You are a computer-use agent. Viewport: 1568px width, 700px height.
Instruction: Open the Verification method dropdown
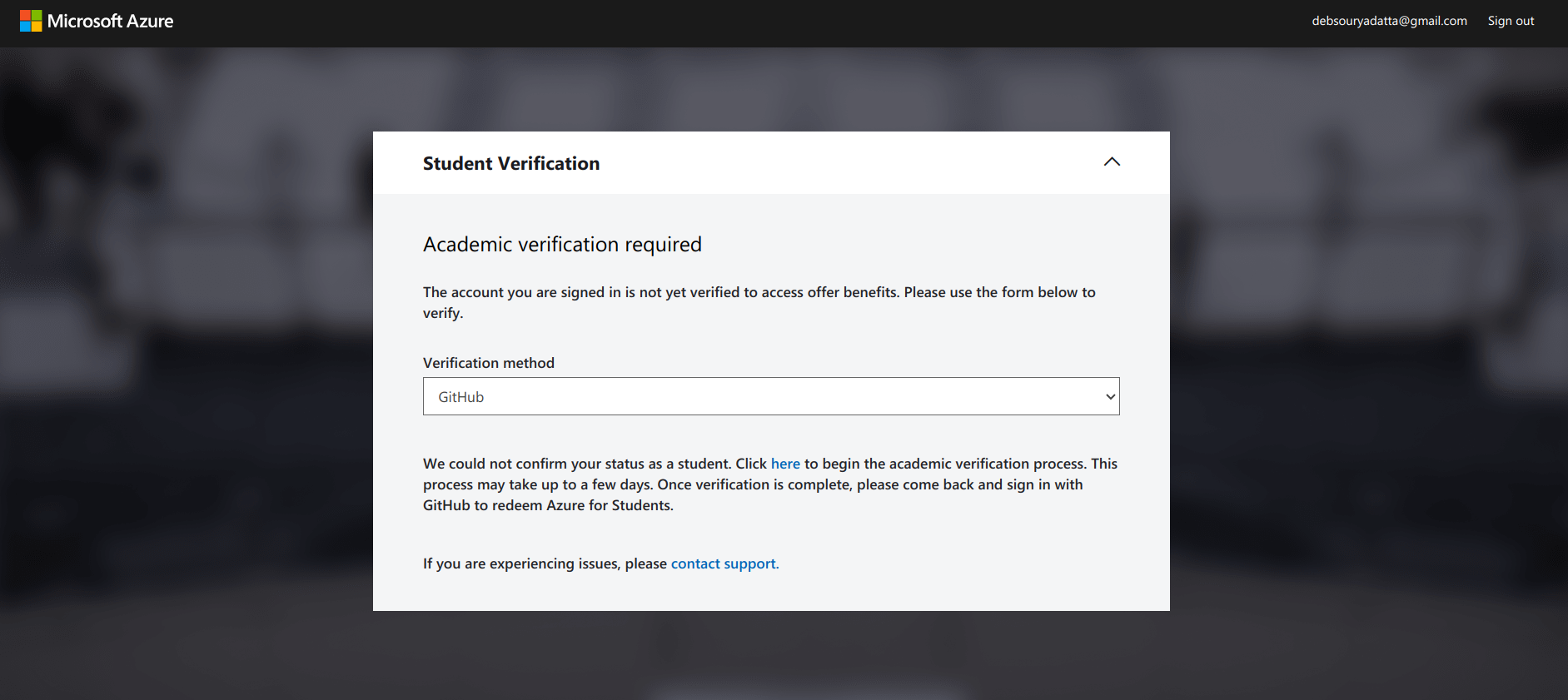(771, 396)
